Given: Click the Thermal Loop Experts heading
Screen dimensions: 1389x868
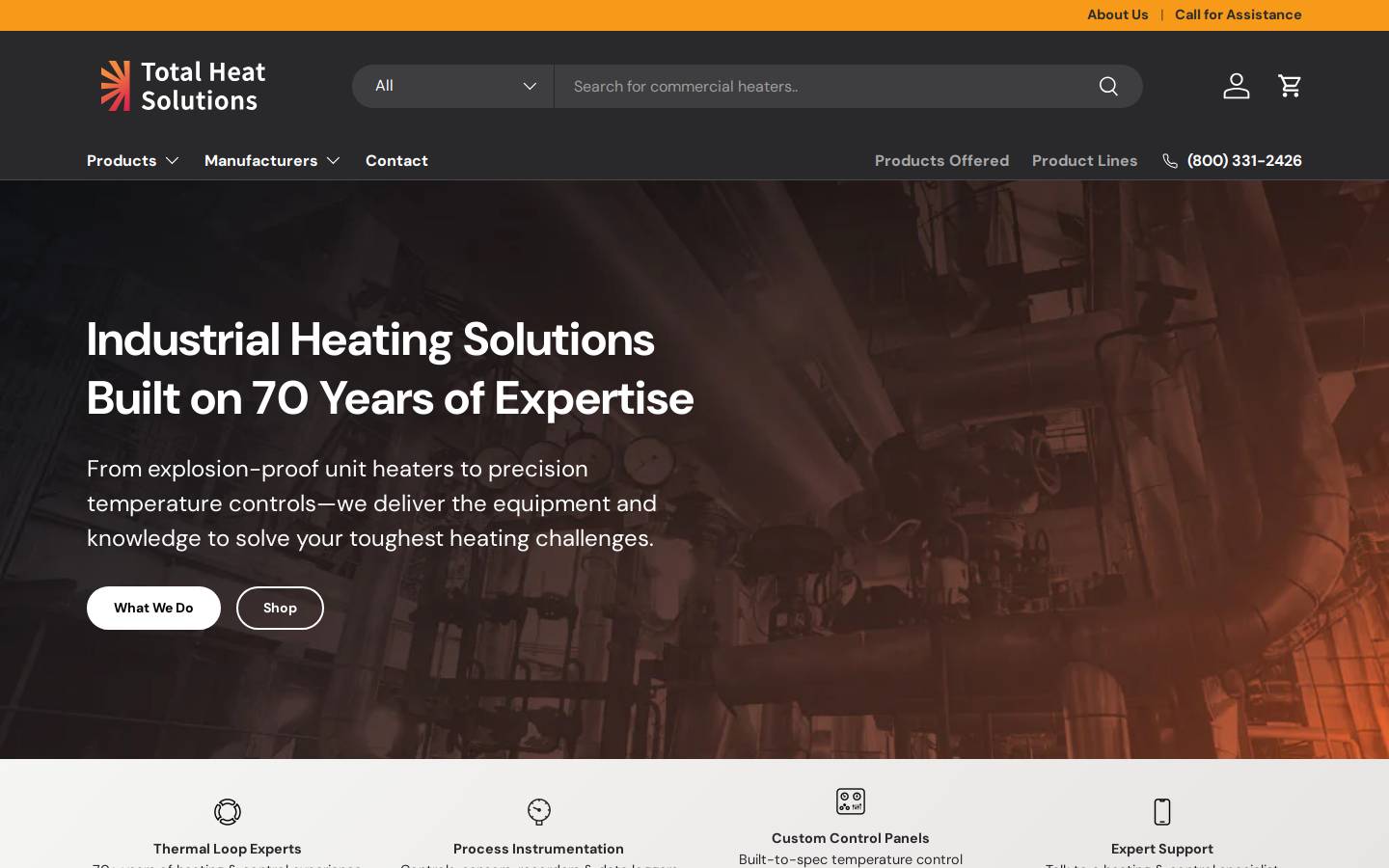Looking at the screenshot, I should [228, 849].
